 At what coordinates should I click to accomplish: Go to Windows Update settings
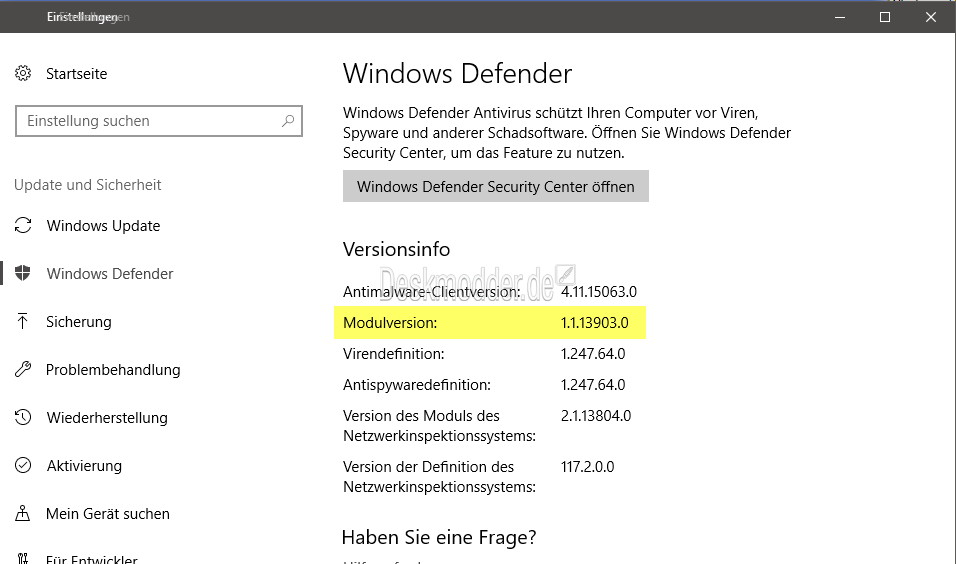coord(103,226)
